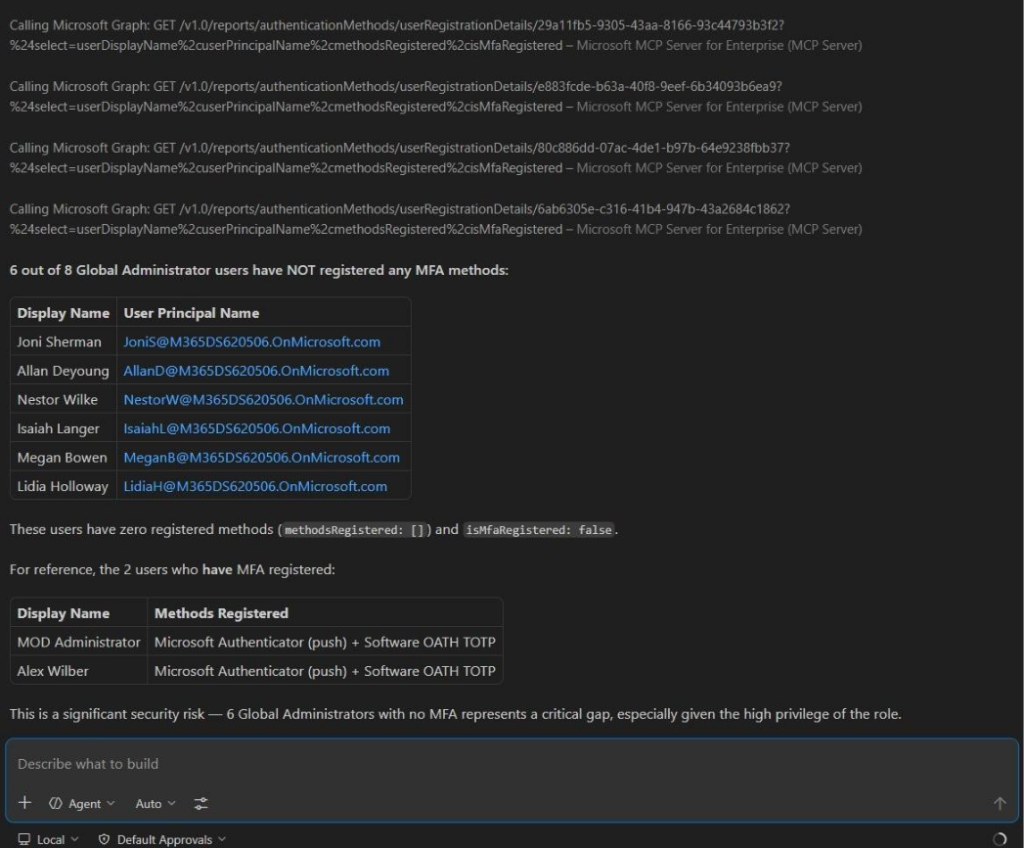
Task: Open the Auto model picker dropdown
Action: click(155, 803)
